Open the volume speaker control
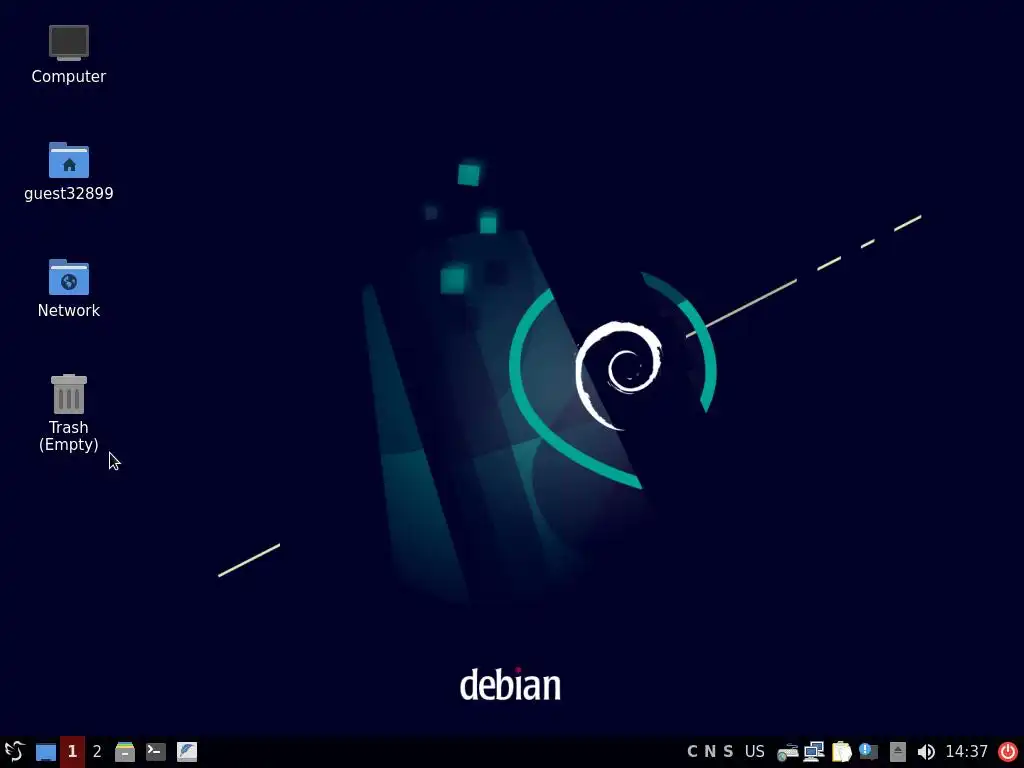The height and width of the screenshot is (768, 1024). pos(925,752)
